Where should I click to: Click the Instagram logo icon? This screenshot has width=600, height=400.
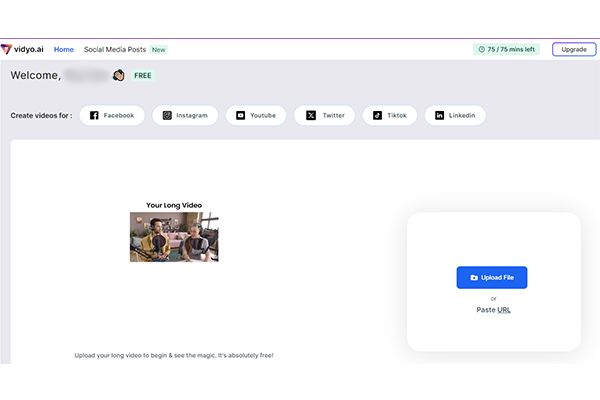pyautogui.click(x=167, y=115)
